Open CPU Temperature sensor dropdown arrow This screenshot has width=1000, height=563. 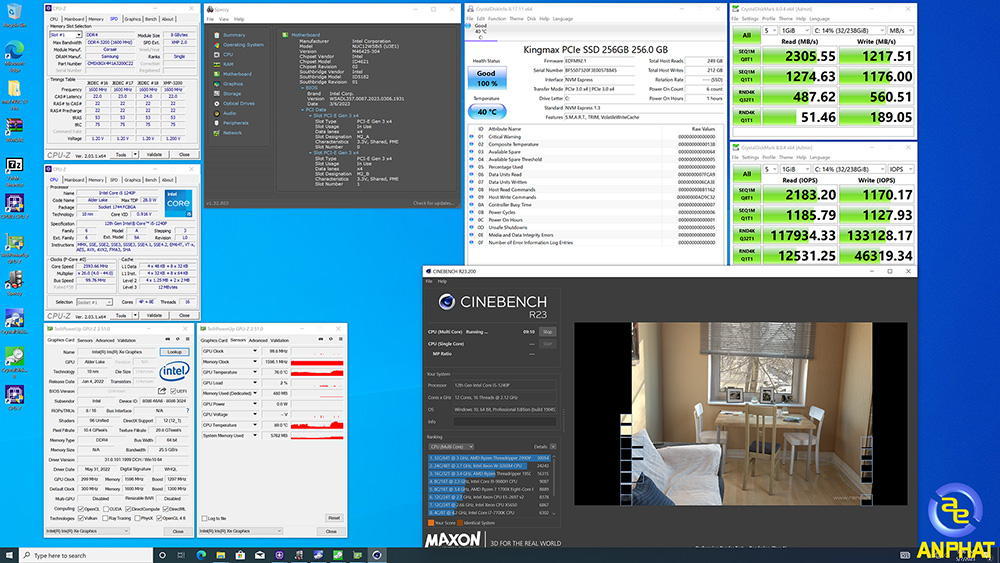255,425
